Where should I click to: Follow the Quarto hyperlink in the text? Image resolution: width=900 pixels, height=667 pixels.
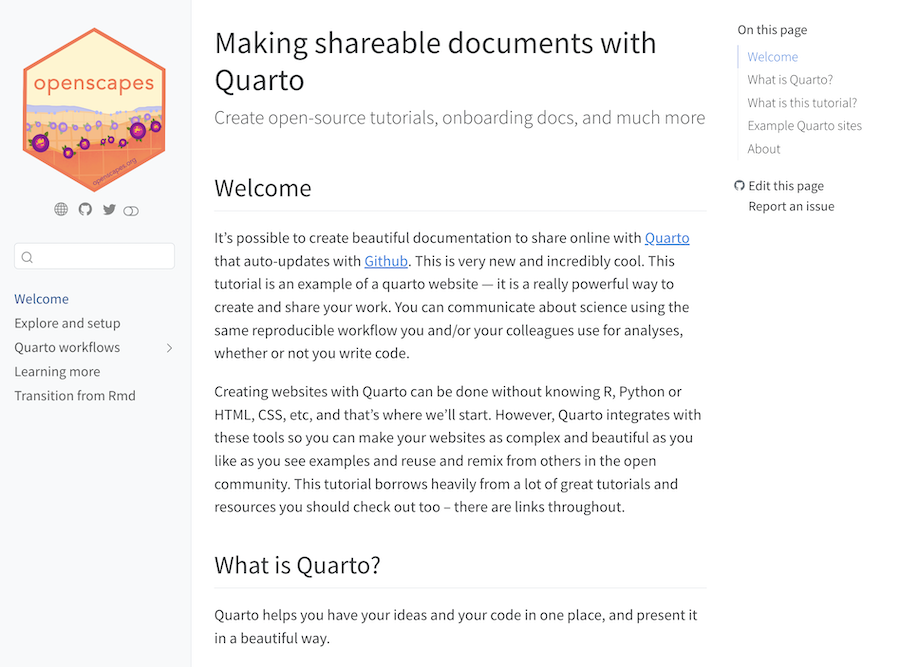point(667,238)
